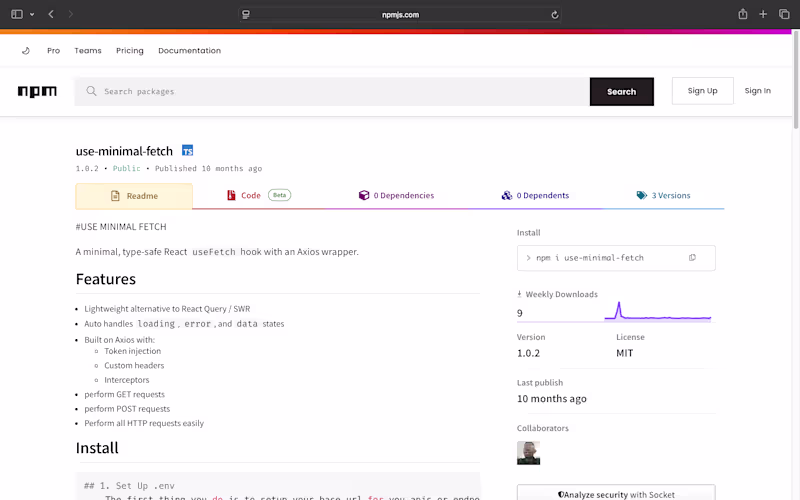
Task: Click the purple Dependencies box icon
Action: point(364,195)
